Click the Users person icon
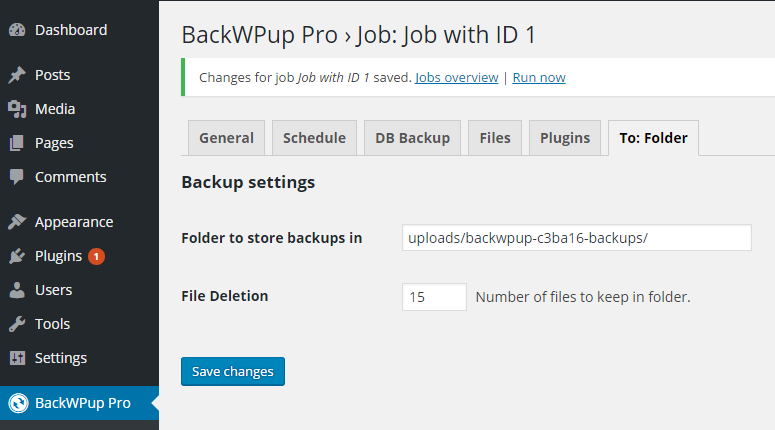The height and width of the screenshot is (430, 775). tap(17, 290)
